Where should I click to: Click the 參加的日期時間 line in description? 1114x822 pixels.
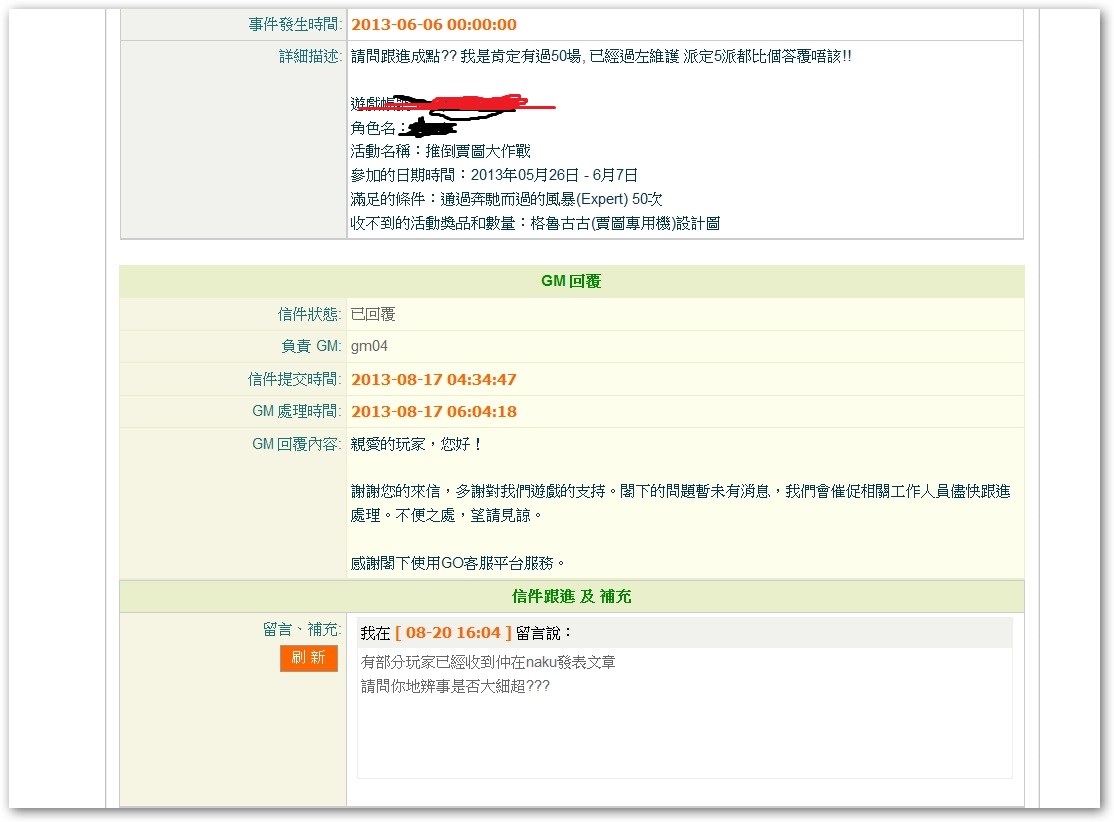pyautogui.click(x=494, y=175)
